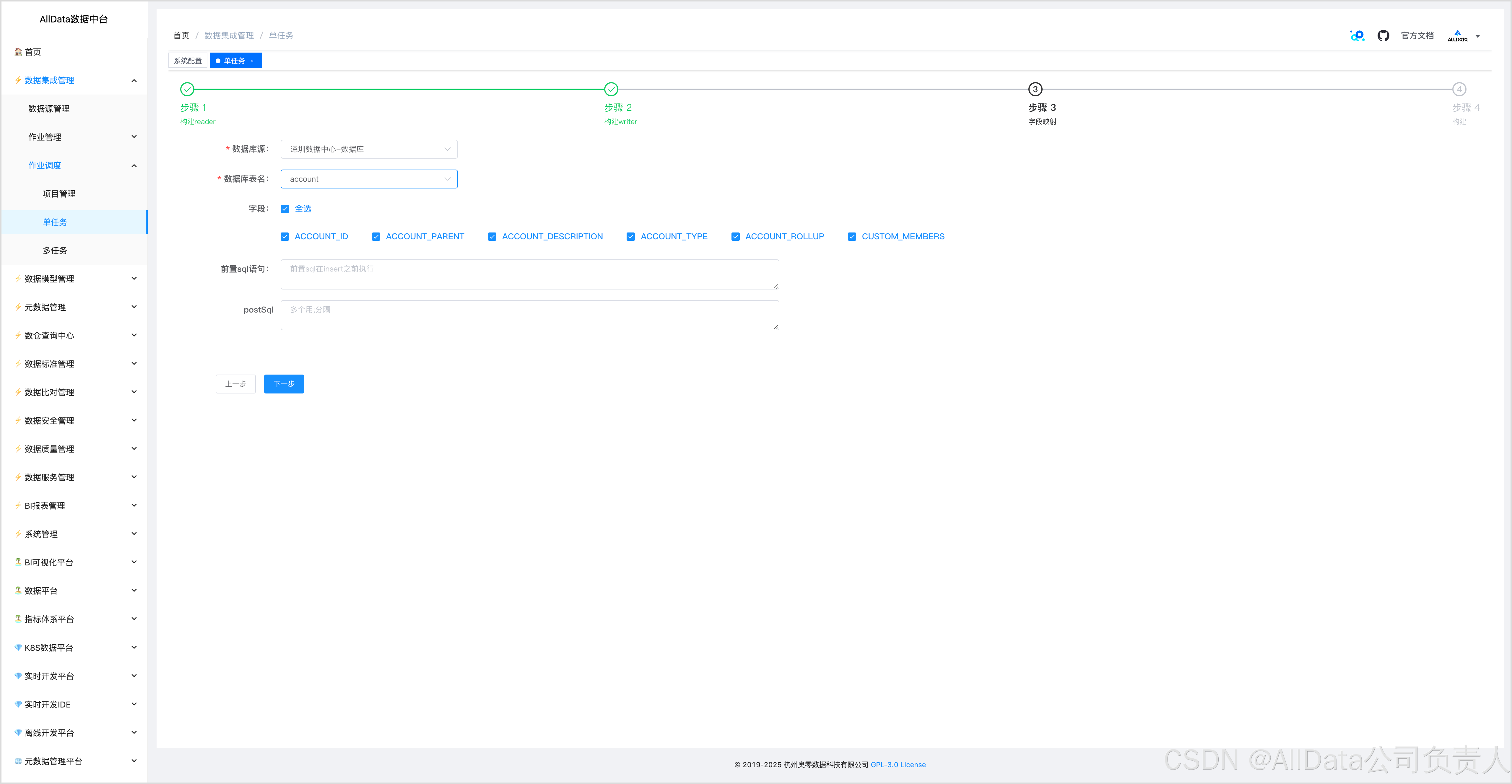Viewport: 1512px width, 784px height.
Task: Click the blue cloud logo icon in header
Action: (1357, 36)
